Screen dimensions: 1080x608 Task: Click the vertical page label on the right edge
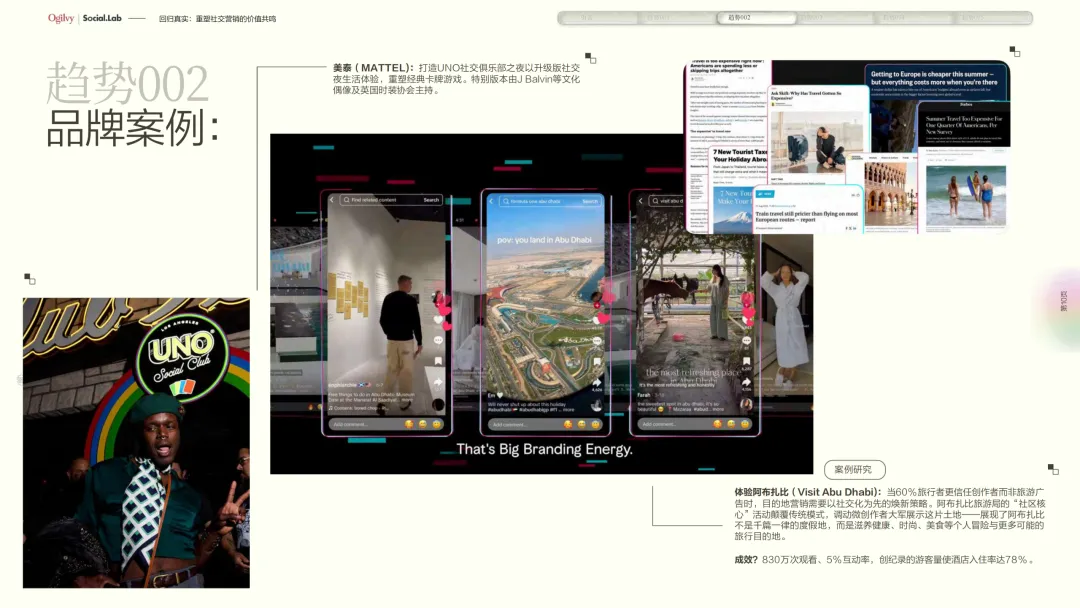point(1063,302)
